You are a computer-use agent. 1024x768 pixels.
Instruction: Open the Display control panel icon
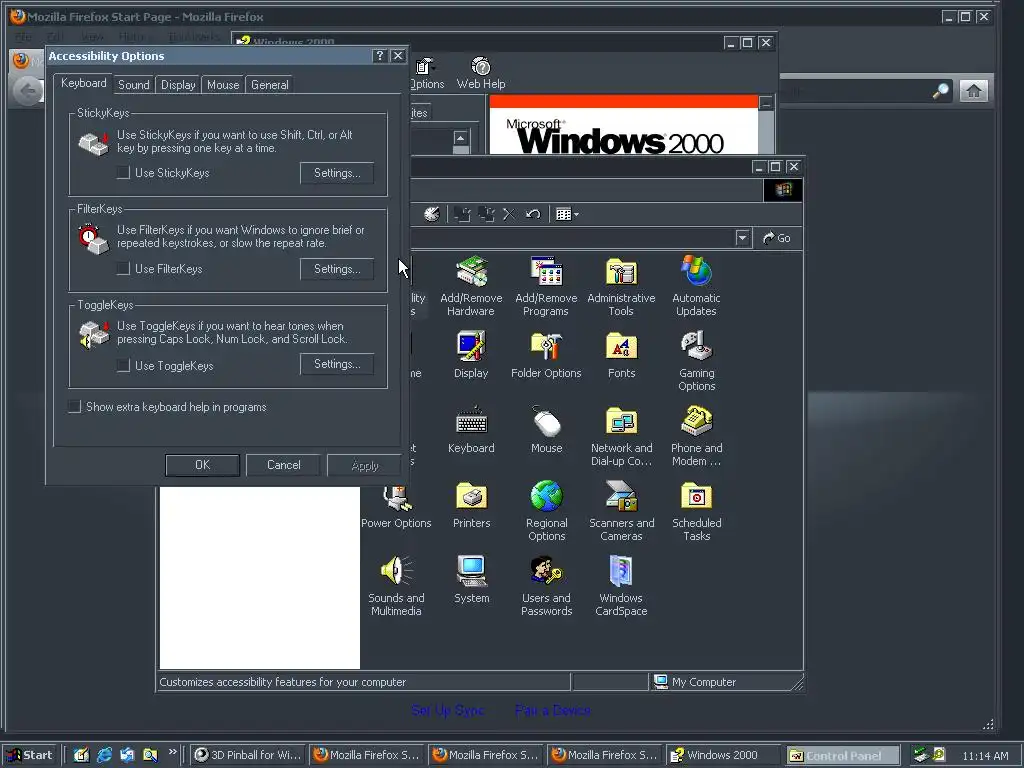click(x=471, y=355)
